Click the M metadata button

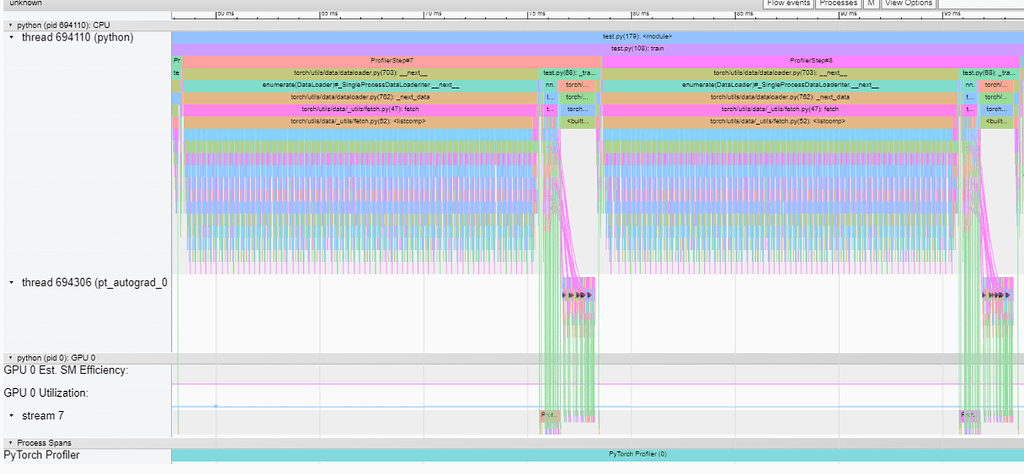pyautogui.click(x=871, y=3)
